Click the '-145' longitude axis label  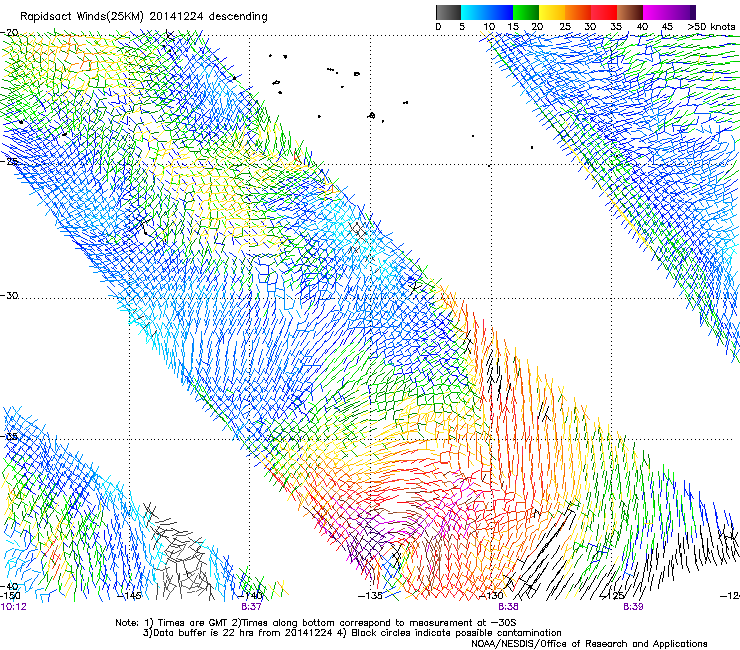pos(129,596)
